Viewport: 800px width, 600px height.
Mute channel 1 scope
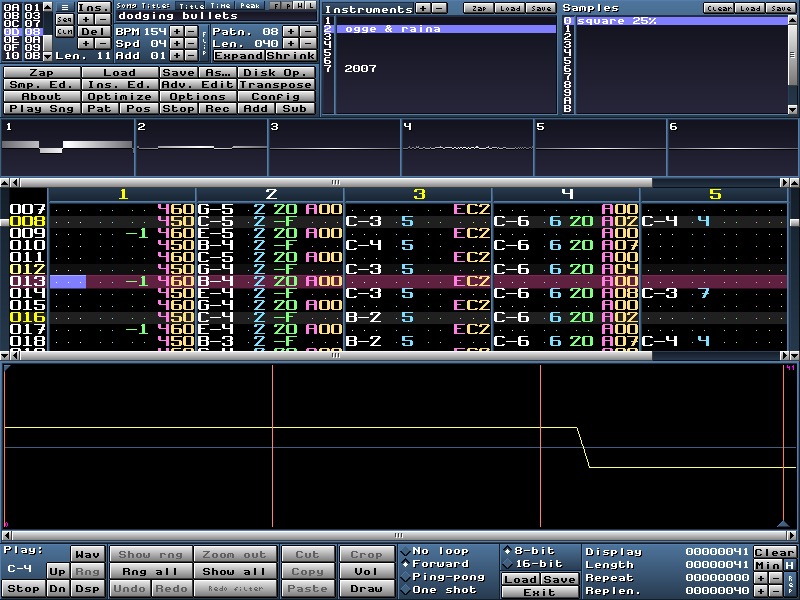click(x=67, y=147)
